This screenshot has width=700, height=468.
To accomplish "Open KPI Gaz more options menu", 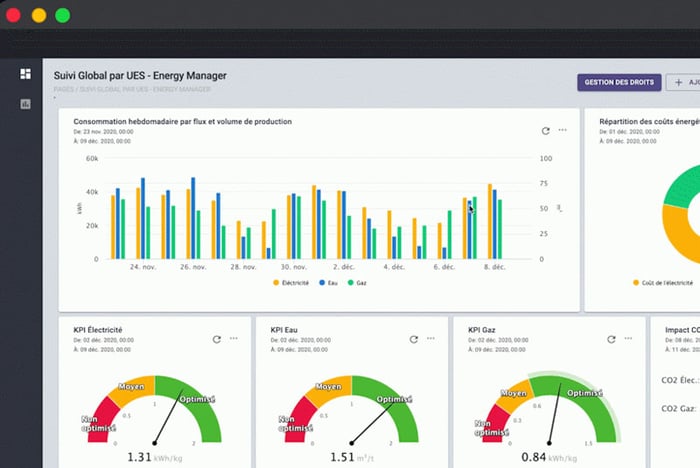I will [x=628, y=338].
